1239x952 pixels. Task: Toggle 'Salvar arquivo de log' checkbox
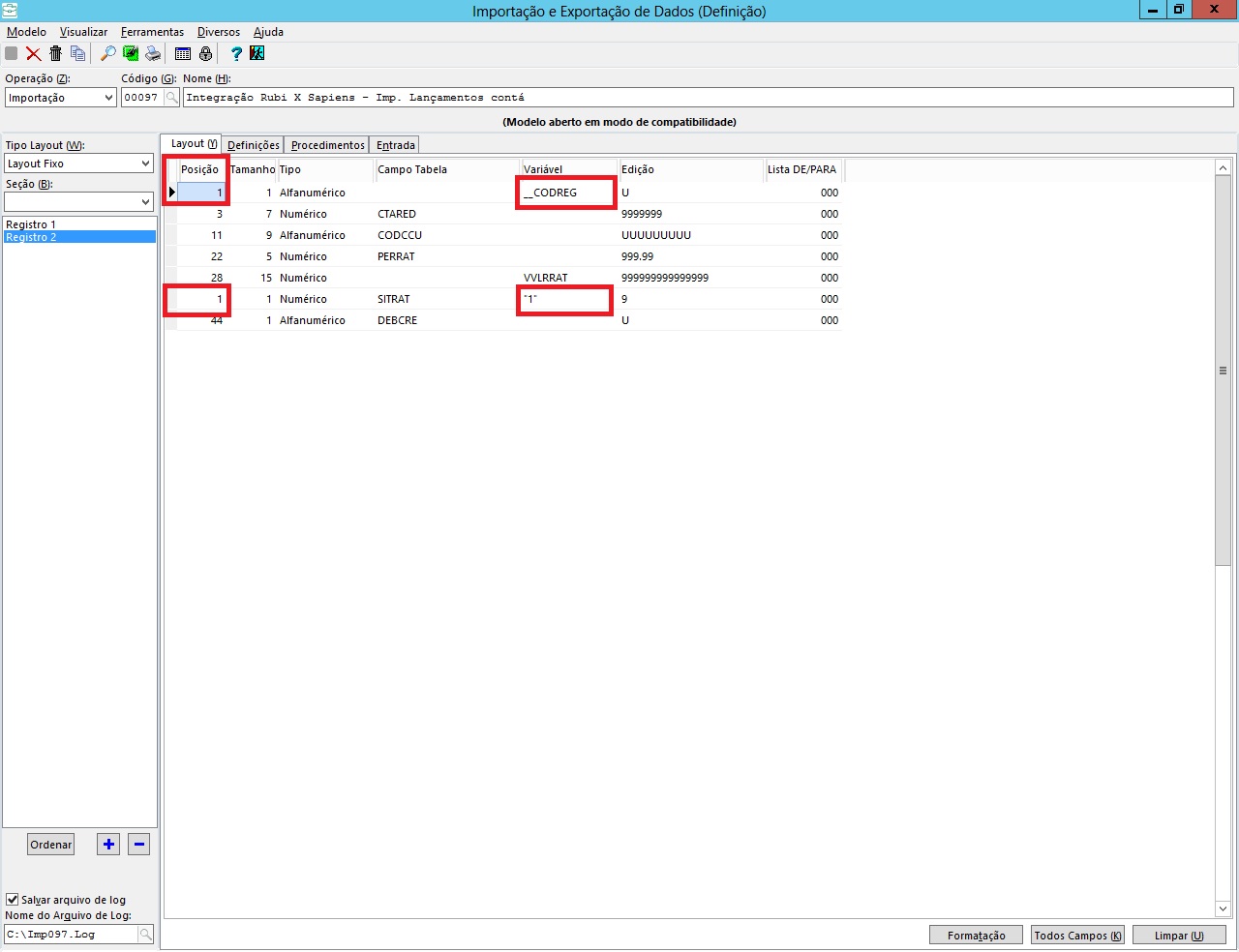pyautogui.click(x=13, y=900)
